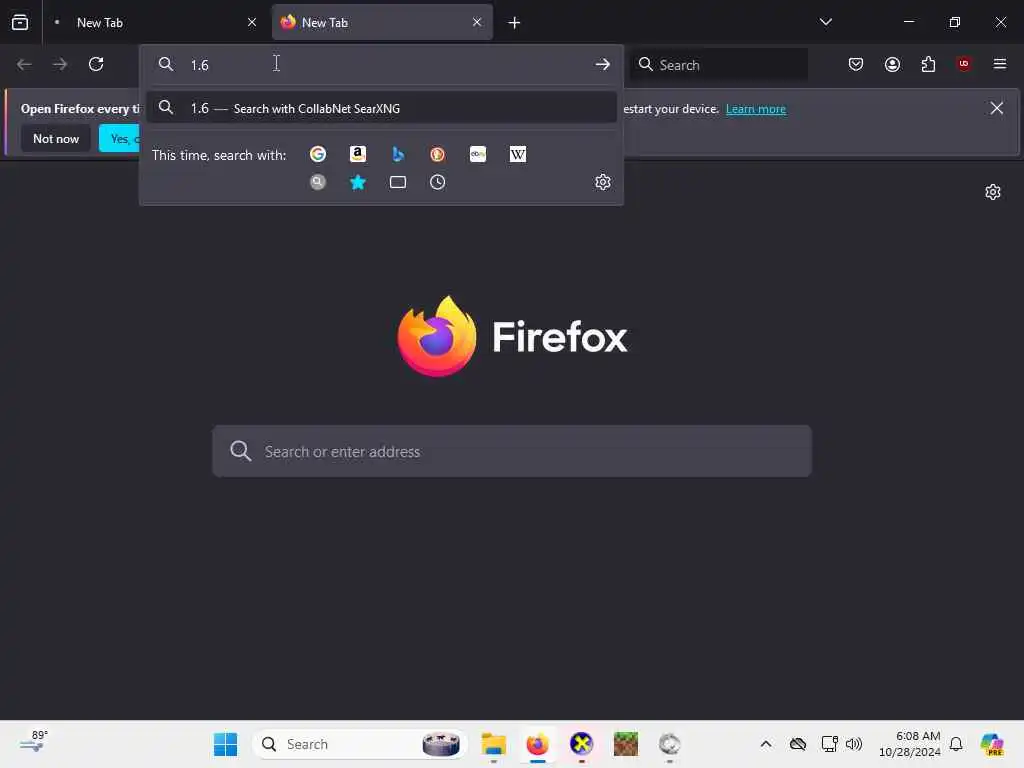Viewport: 1024px width, 768px height.
Task: Search history via the clock icon
Action: pyautogui.click(x=438, y=182)
